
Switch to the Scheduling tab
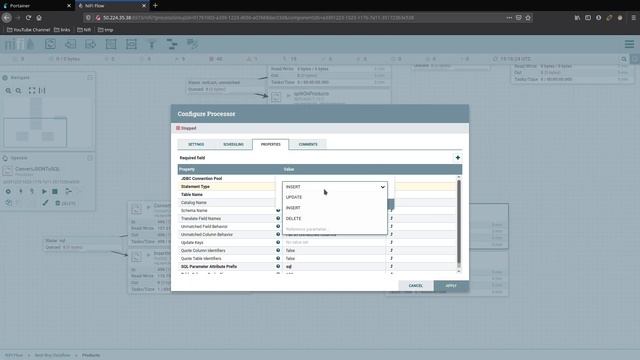[x=233, y=144]
